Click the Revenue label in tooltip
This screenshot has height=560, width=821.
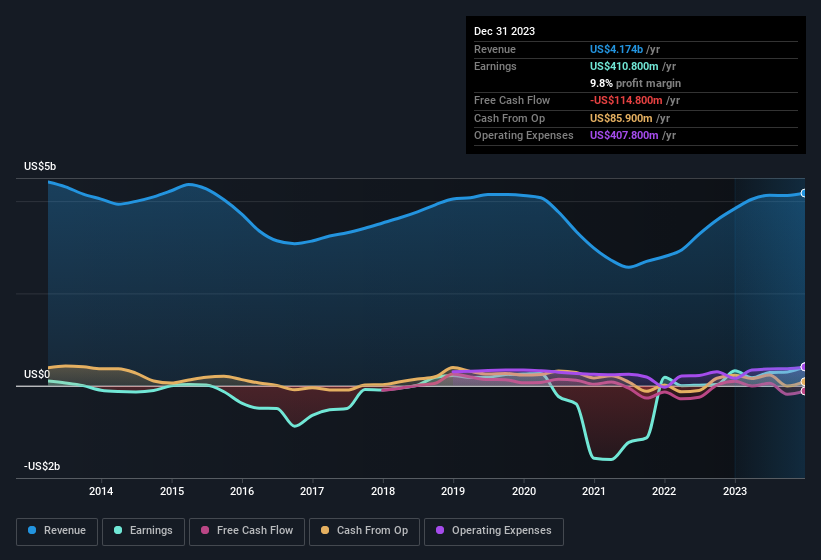(x=495, y=49)
